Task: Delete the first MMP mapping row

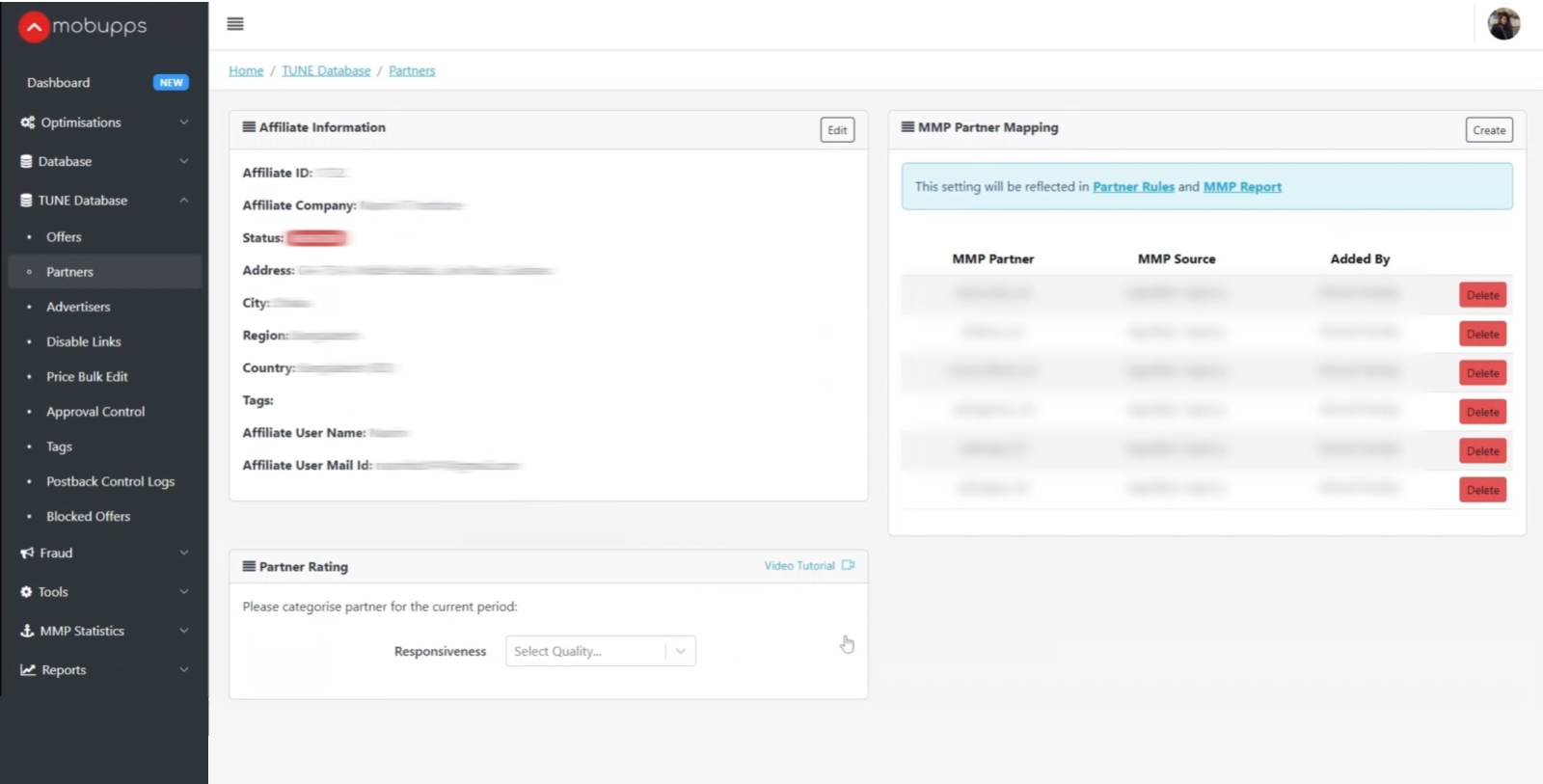Action: (1482, 295)
